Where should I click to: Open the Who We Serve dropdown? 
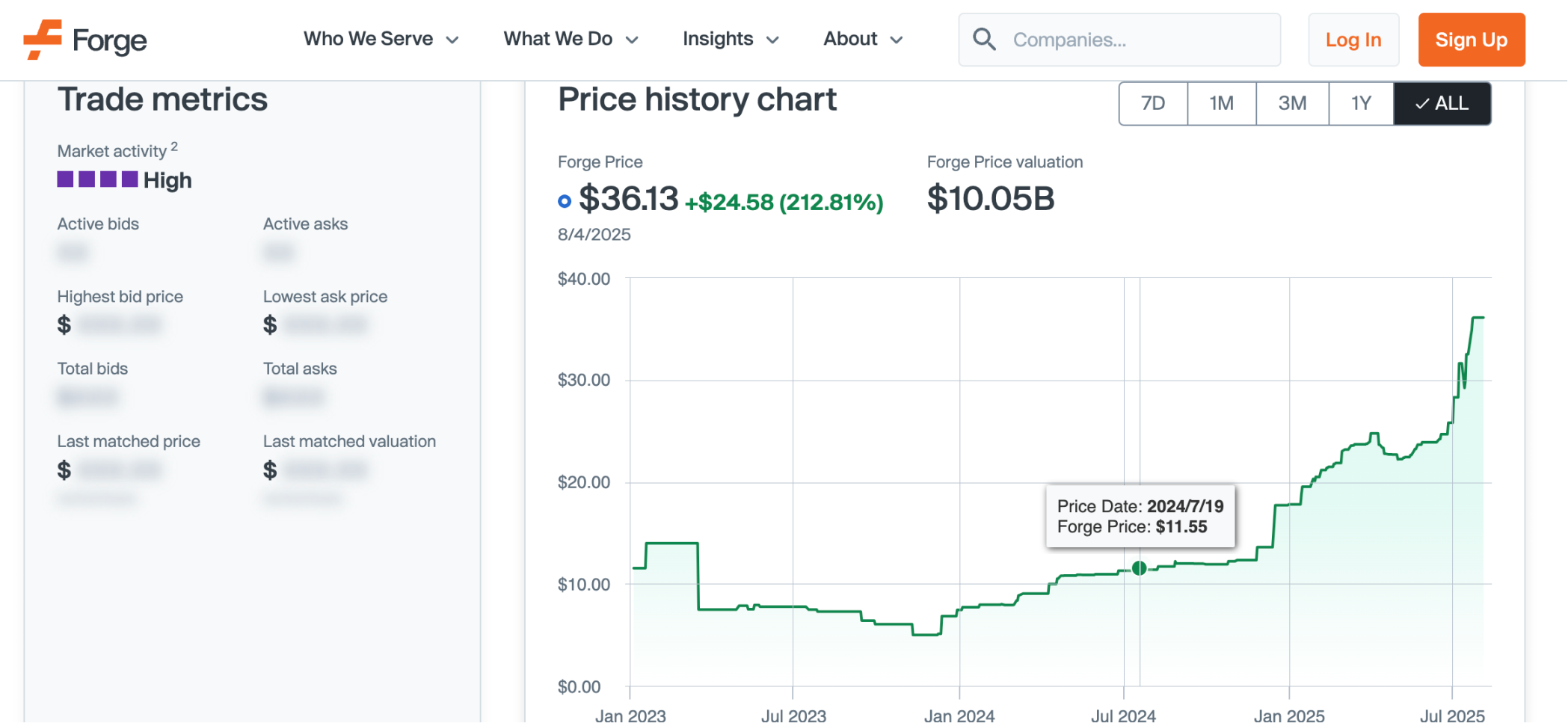[x=381, y=39]
